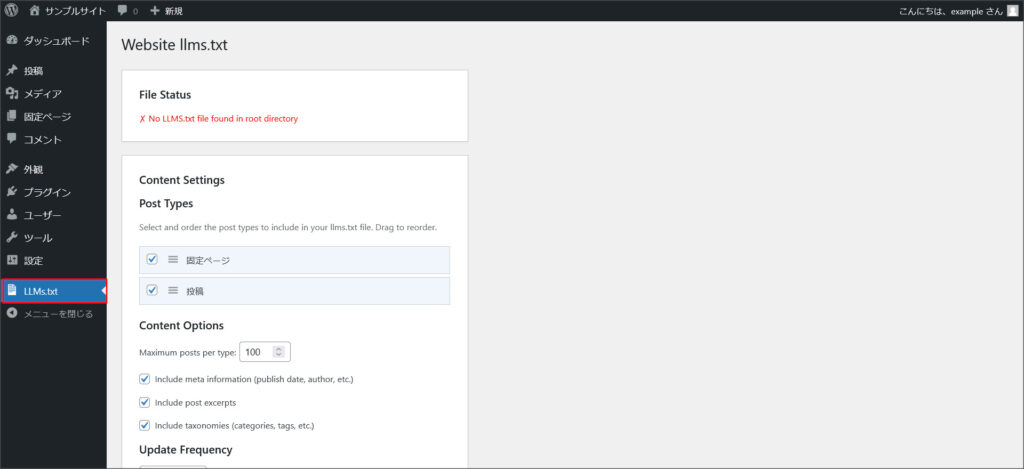This screenshot has height=469, width=1024.
Task: Open the プラグイン plugins menu
Action: click(47, 192)
